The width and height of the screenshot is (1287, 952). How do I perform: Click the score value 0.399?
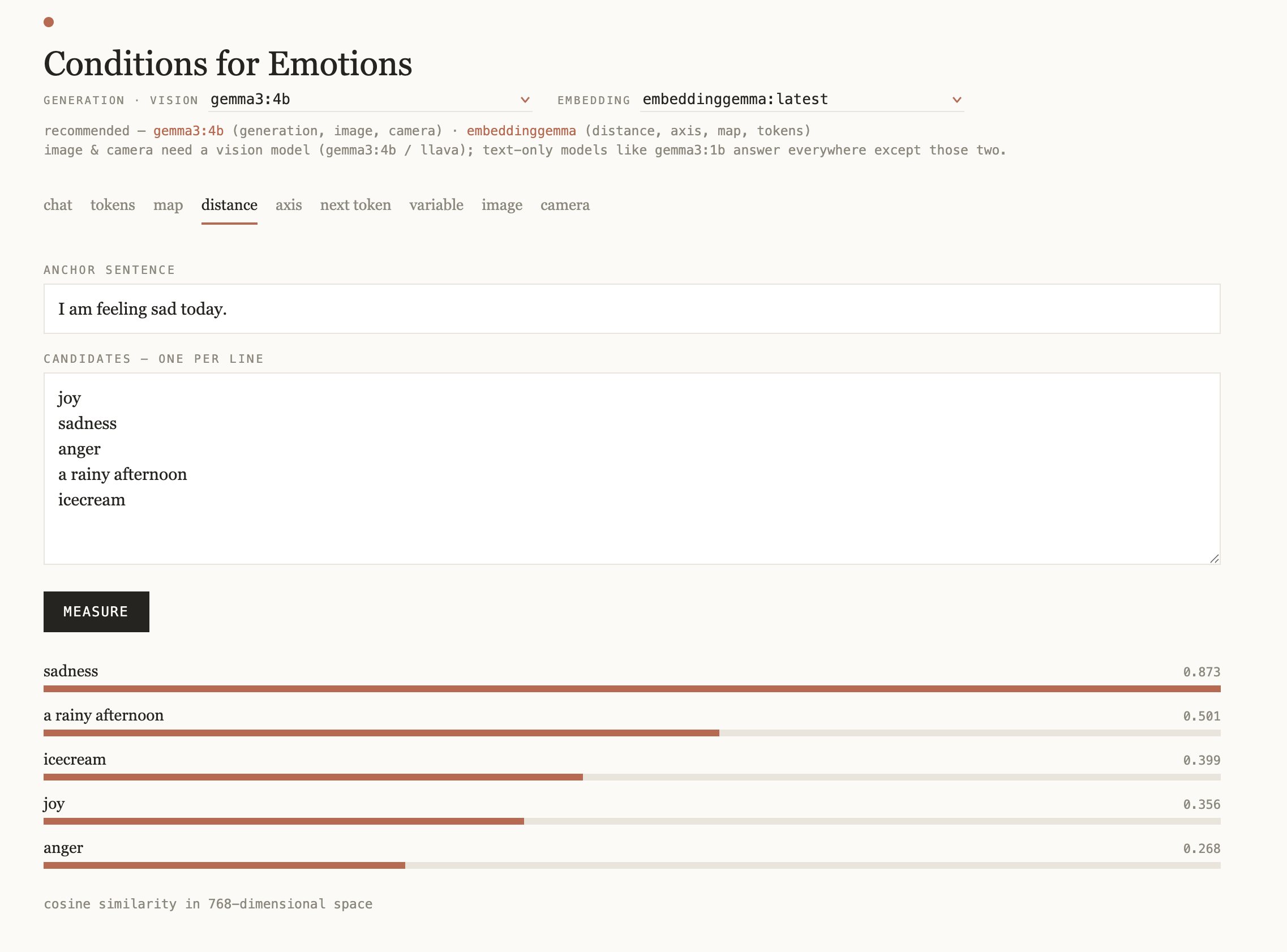pyautogui.click(x=1202, y=760)
